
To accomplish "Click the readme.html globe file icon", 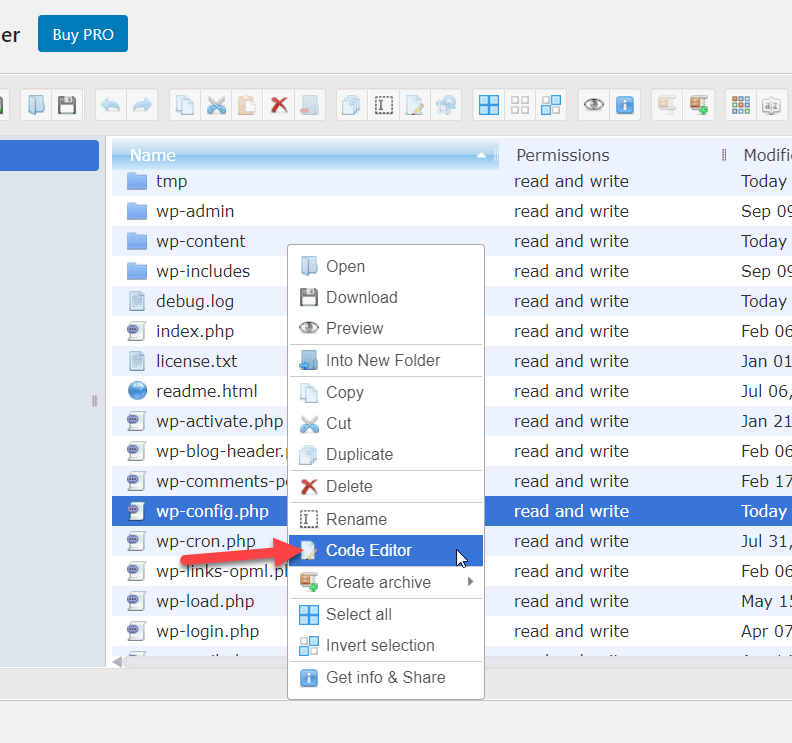I will coord(137,391).
